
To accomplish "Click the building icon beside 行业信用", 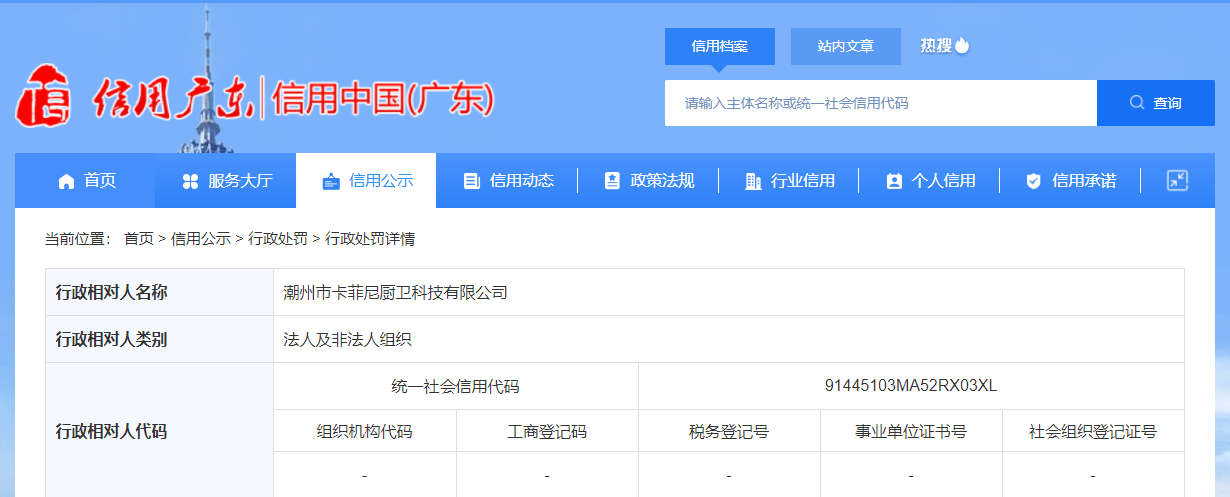I will coord(753,181).
